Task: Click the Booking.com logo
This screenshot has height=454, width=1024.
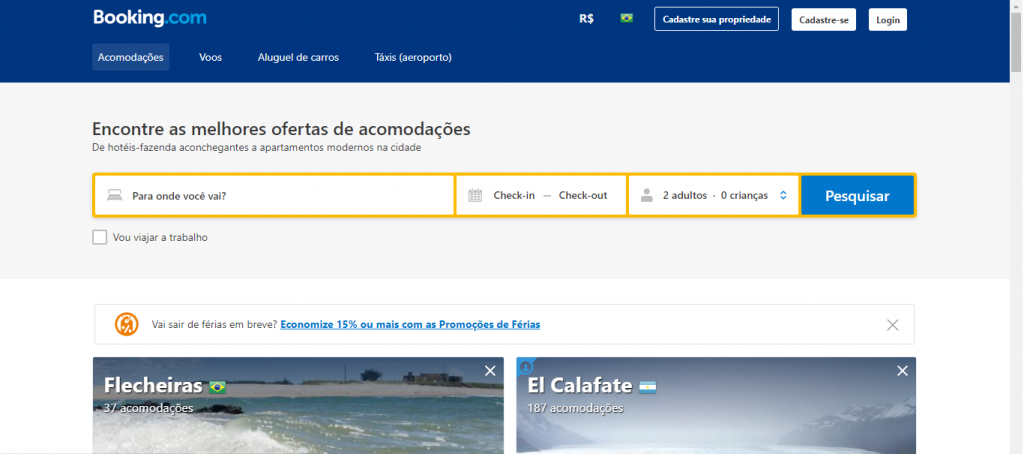Action: 150,18
